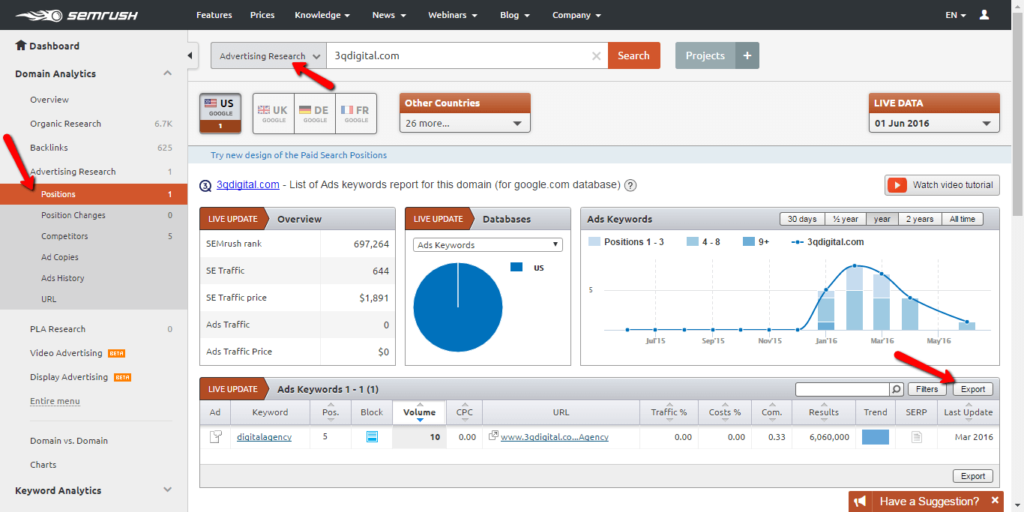The height and width of the screenshot is (512, 1024).
Task: Open the 3qdigital.com link
Action: click(248, 185)
